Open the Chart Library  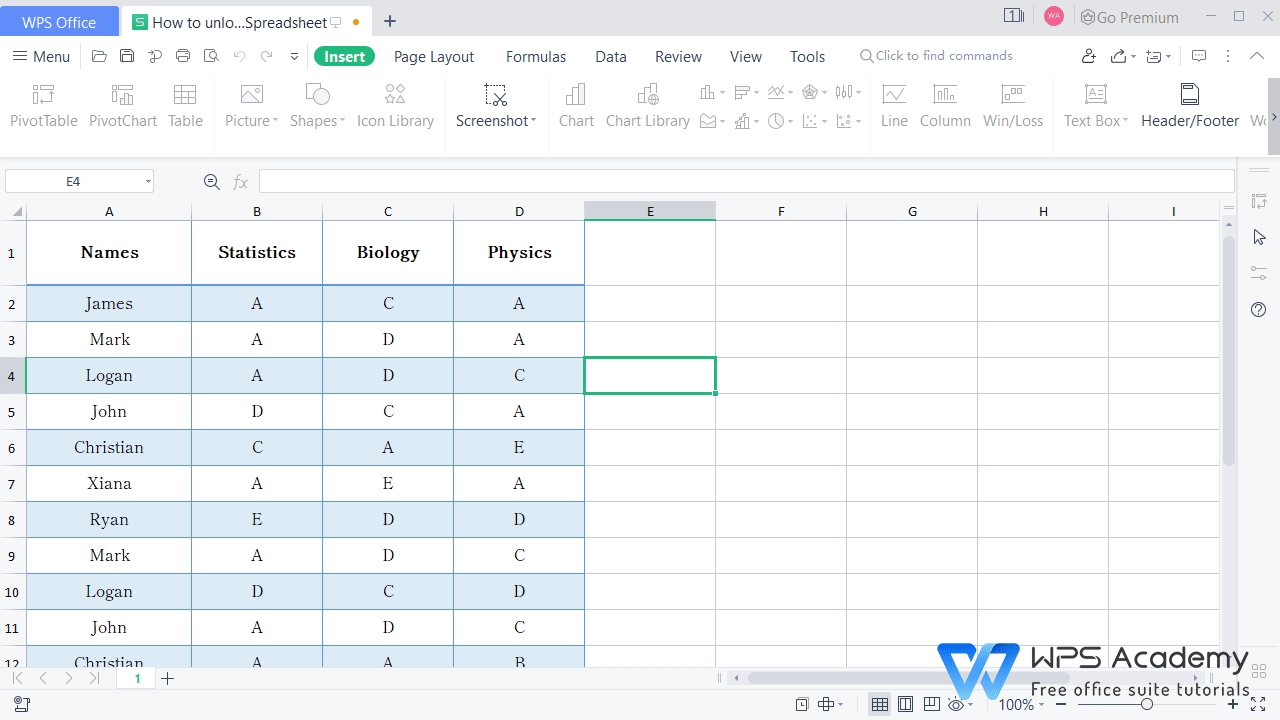click(647, 104)
